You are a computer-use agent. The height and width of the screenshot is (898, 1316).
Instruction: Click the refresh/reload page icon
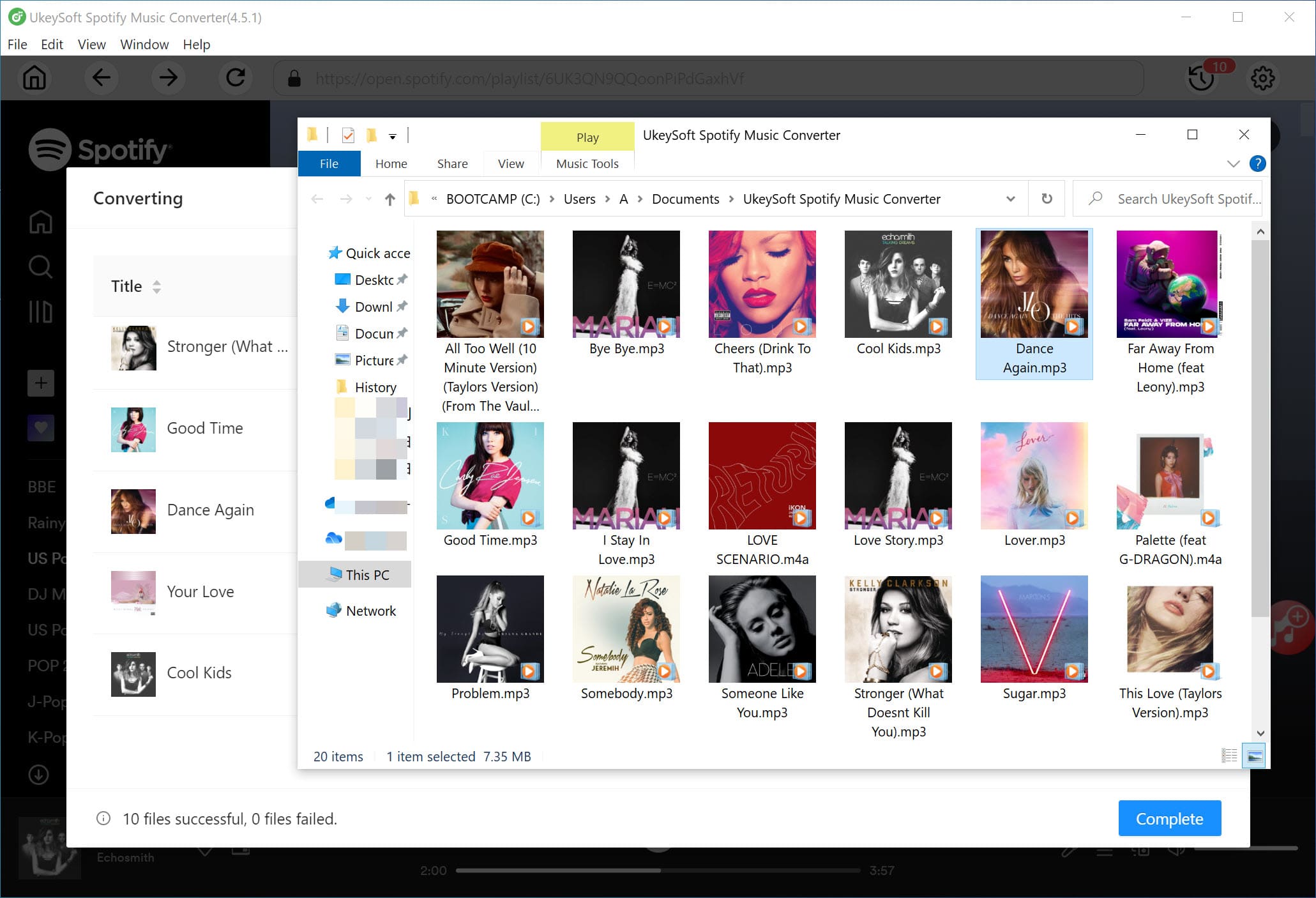(235, 79)
